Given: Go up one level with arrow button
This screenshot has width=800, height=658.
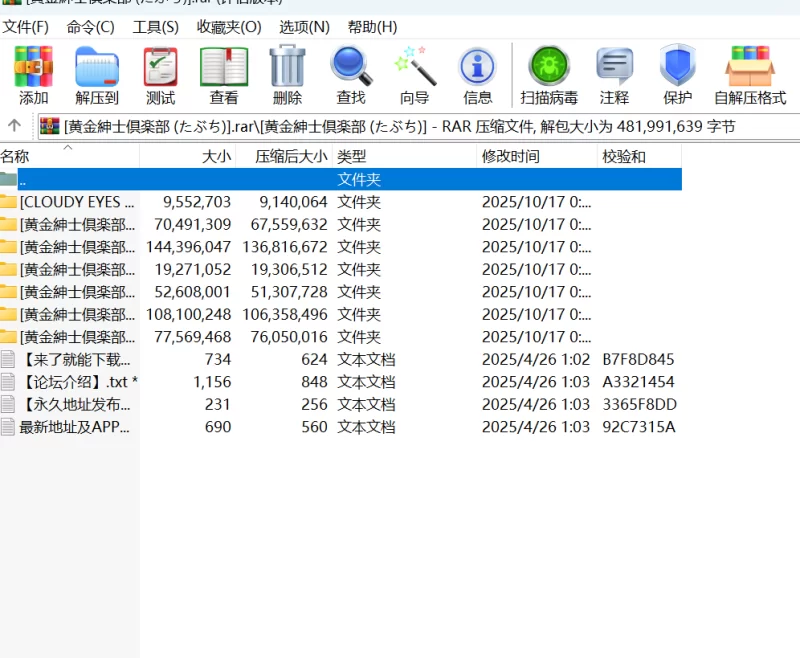Looking at the screenshot, I should [x=14, y=125].
